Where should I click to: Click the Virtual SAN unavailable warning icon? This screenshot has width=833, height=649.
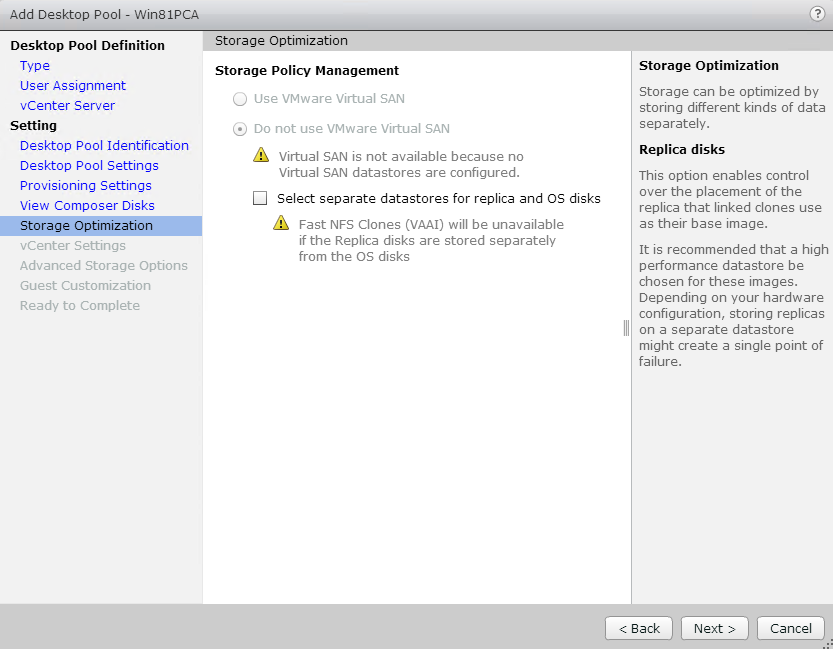261,155
